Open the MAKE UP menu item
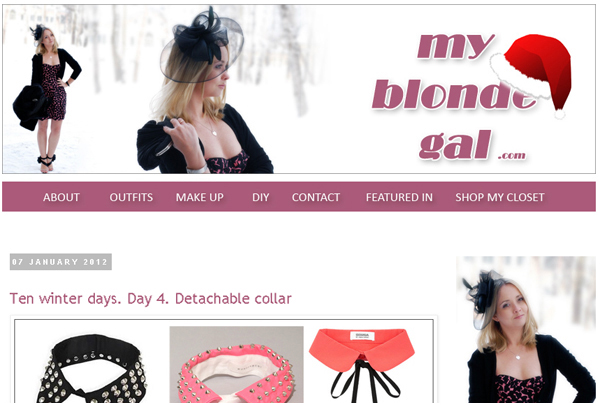 click(200, 197)
